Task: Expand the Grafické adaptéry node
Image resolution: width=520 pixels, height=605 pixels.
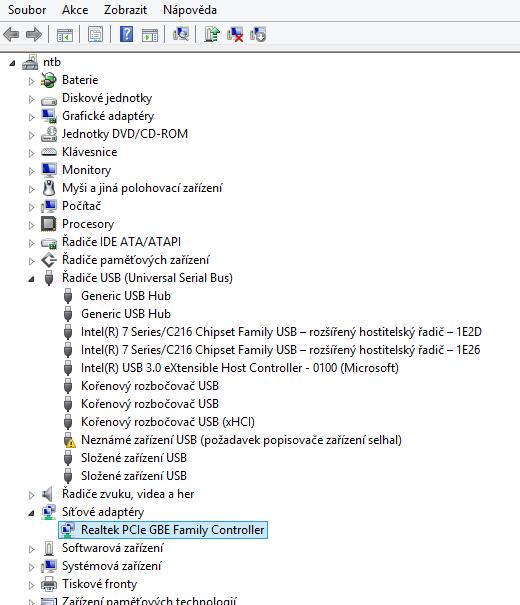Action: coord(31,117)
